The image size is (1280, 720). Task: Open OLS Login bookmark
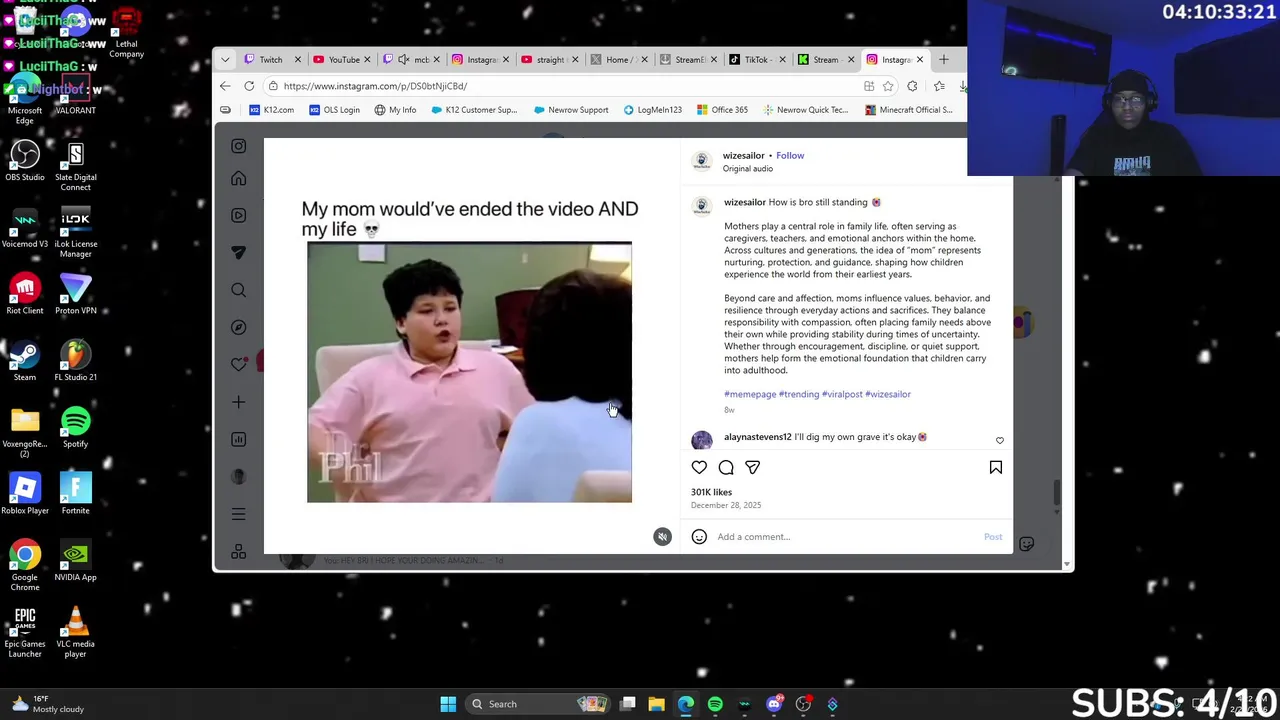click(334, 110)
